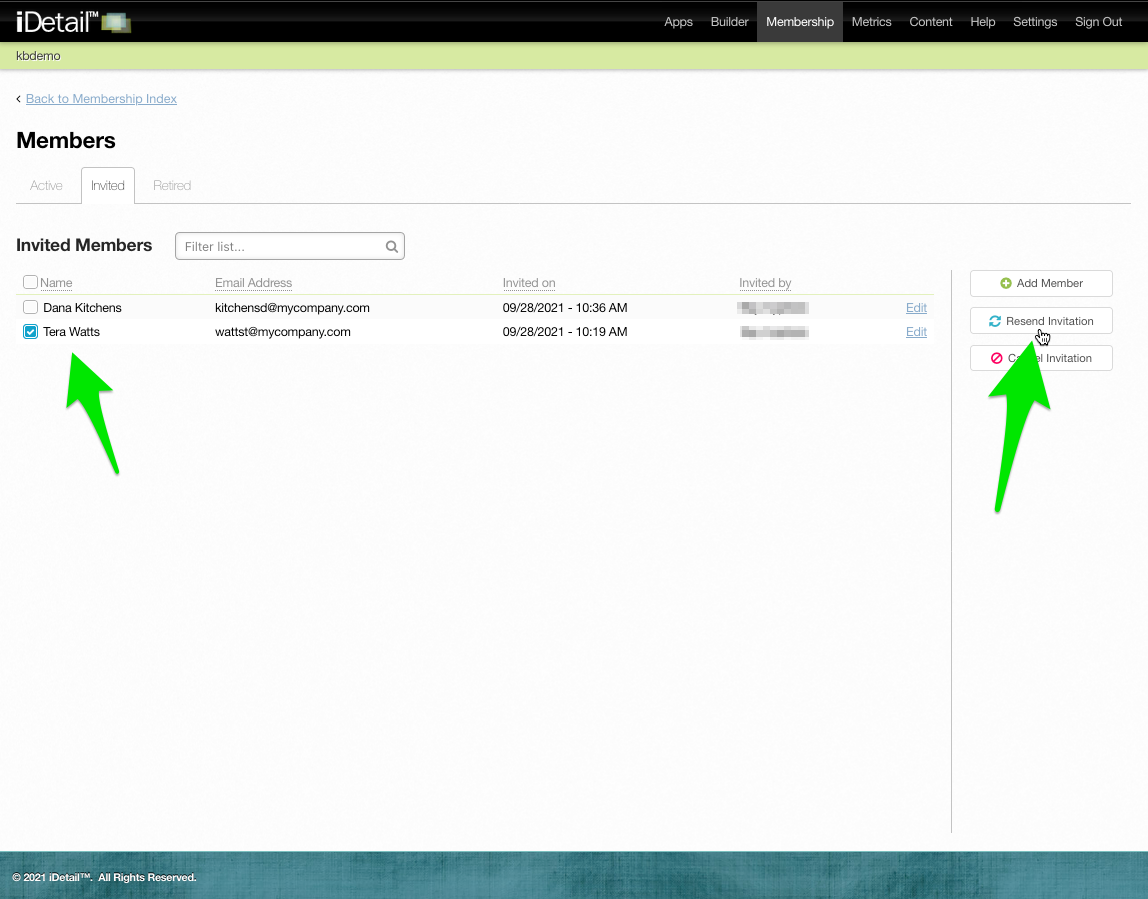Screen dimensions: 1148x899
Task: Click the Add Member button
Action: 1041,283
